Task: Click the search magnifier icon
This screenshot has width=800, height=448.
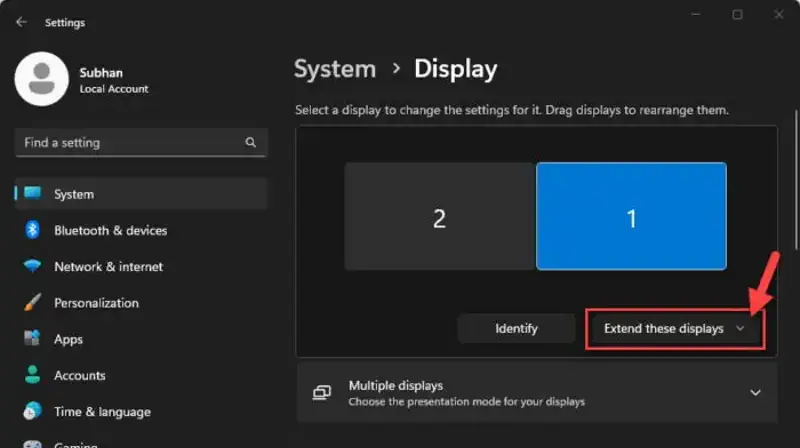Action: (x=251, y=142)
